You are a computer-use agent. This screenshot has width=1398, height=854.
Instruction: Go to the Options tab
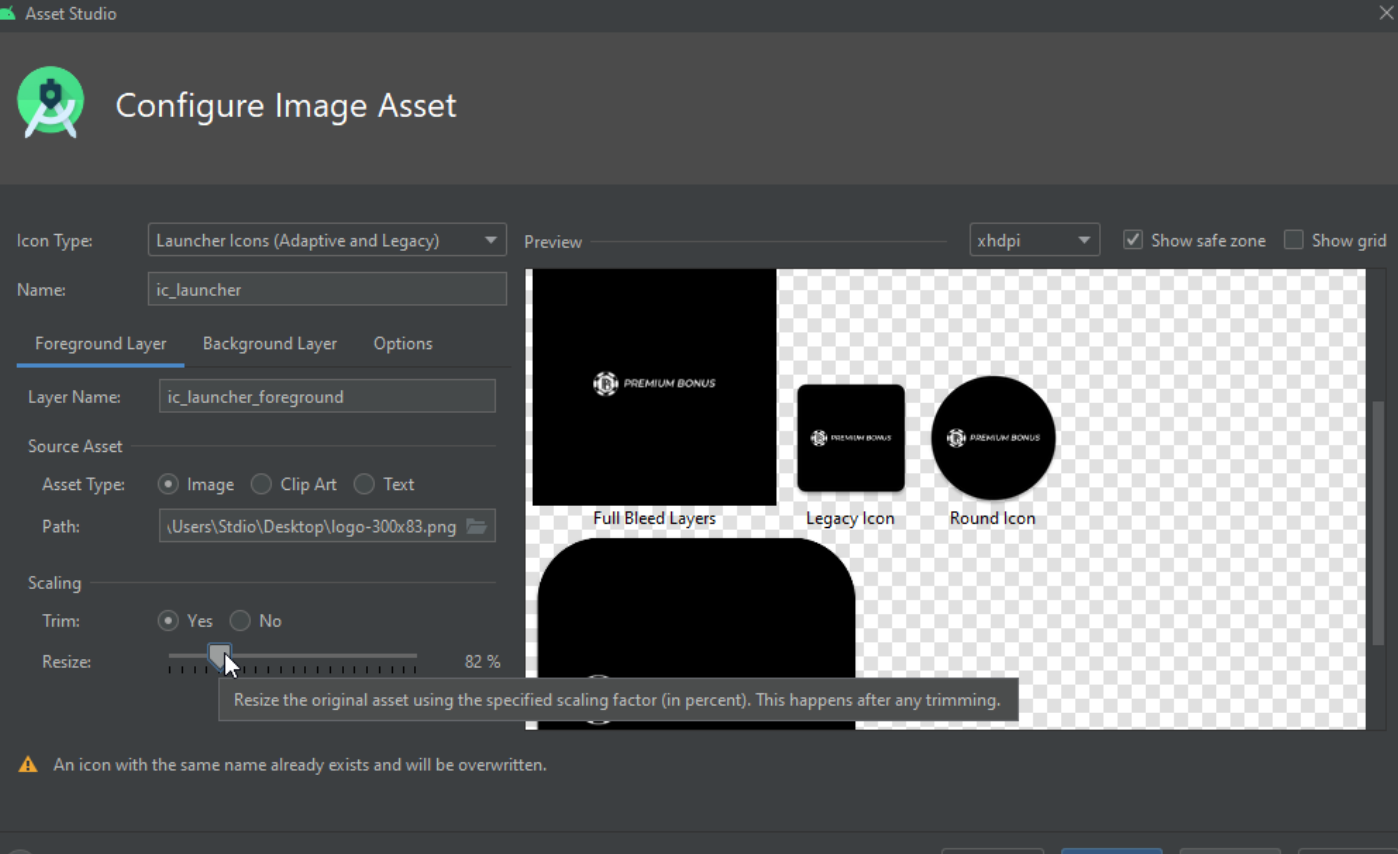point(403,343)
